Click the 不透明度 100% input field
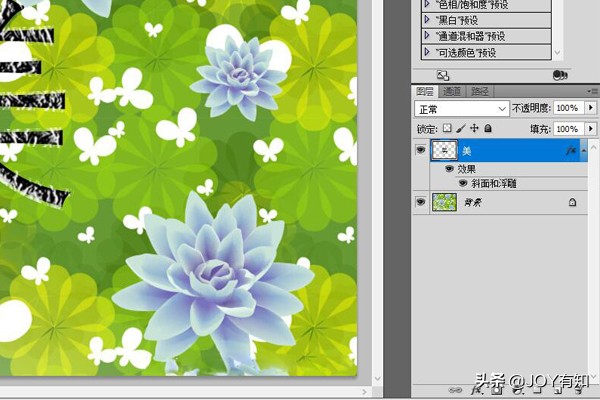The image size is (600, 400). (568, 108)
